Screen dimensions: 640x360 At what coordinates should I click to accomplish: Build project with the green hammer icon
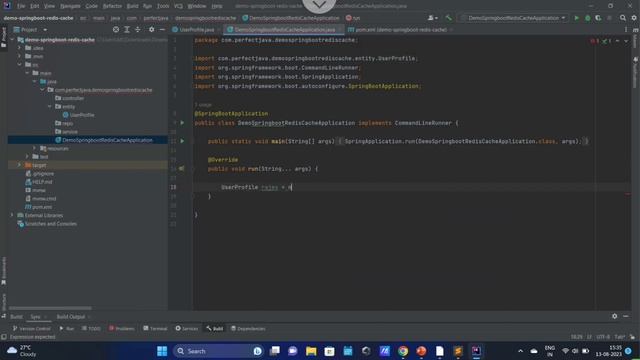tap(449, 18)
